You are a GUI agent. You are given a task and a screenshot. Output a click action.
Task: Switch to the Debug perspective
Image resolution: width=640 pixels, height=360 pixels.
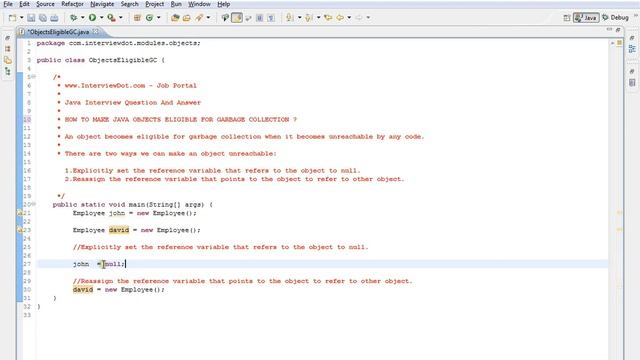click(x=616, y=18)
